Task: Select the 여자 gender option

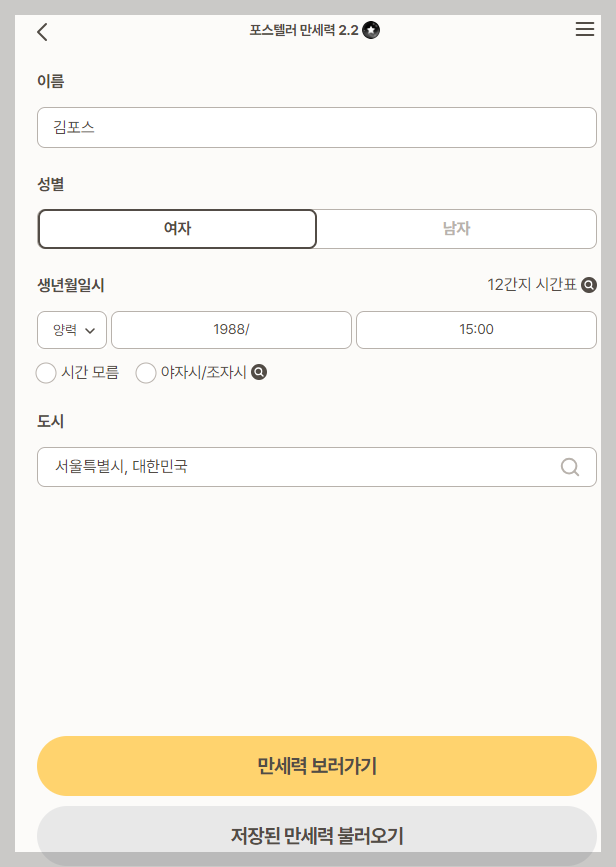Action: (x=177, y=228)
